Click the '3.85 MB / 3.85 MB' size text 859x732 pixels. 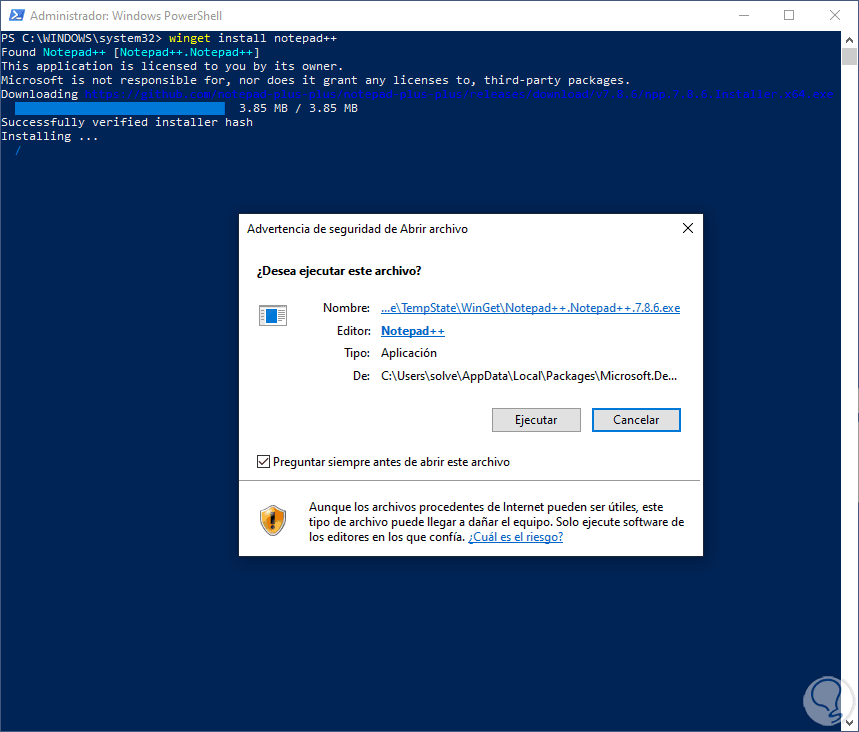pyautogui.click(x=298, y=108)
